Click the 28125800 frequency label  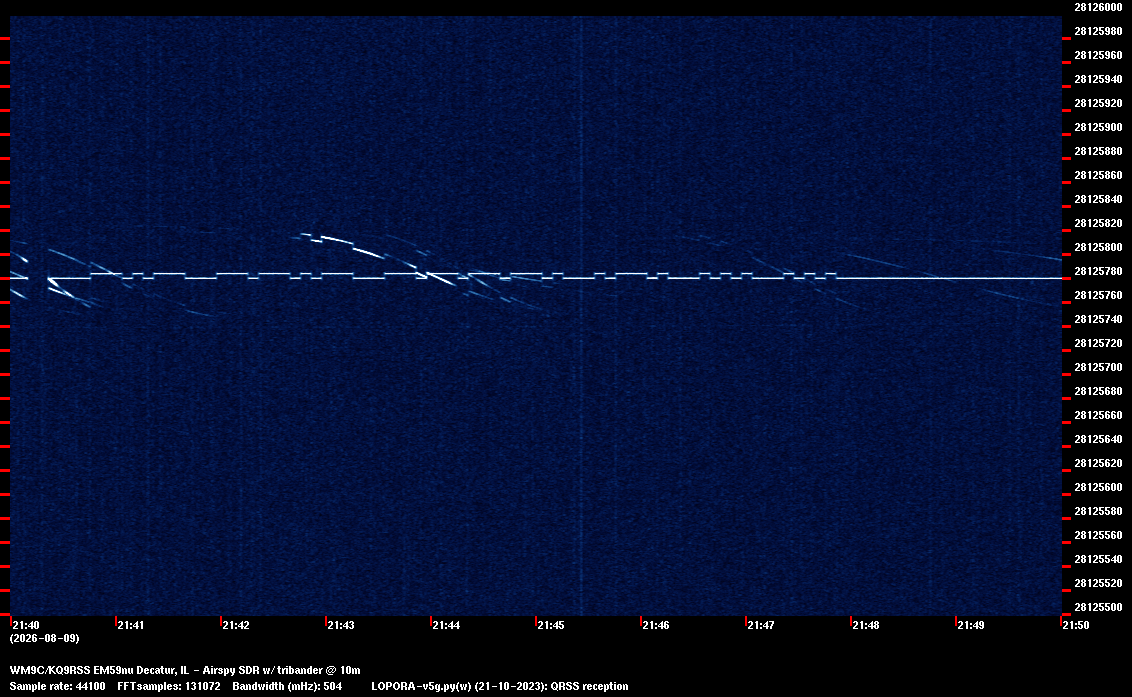pyautogui.click(x=1098, y=247)
